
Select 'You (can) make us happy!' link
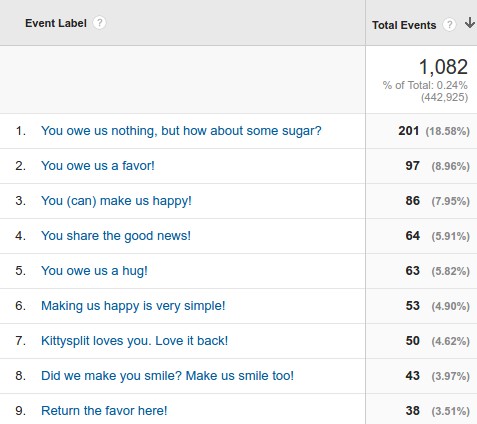pos(116,201)
